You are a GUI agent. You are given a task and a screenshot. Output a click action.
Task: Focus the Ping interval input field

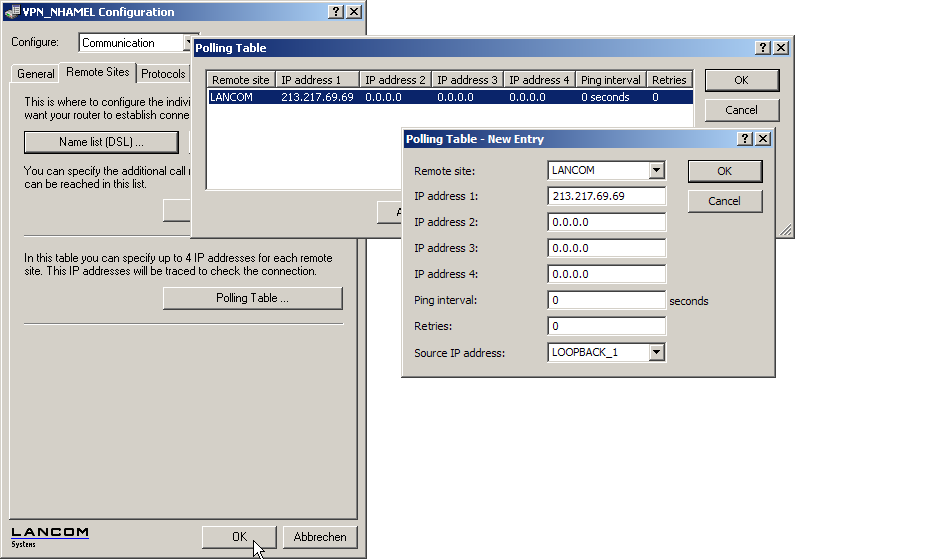coord(607,300)
